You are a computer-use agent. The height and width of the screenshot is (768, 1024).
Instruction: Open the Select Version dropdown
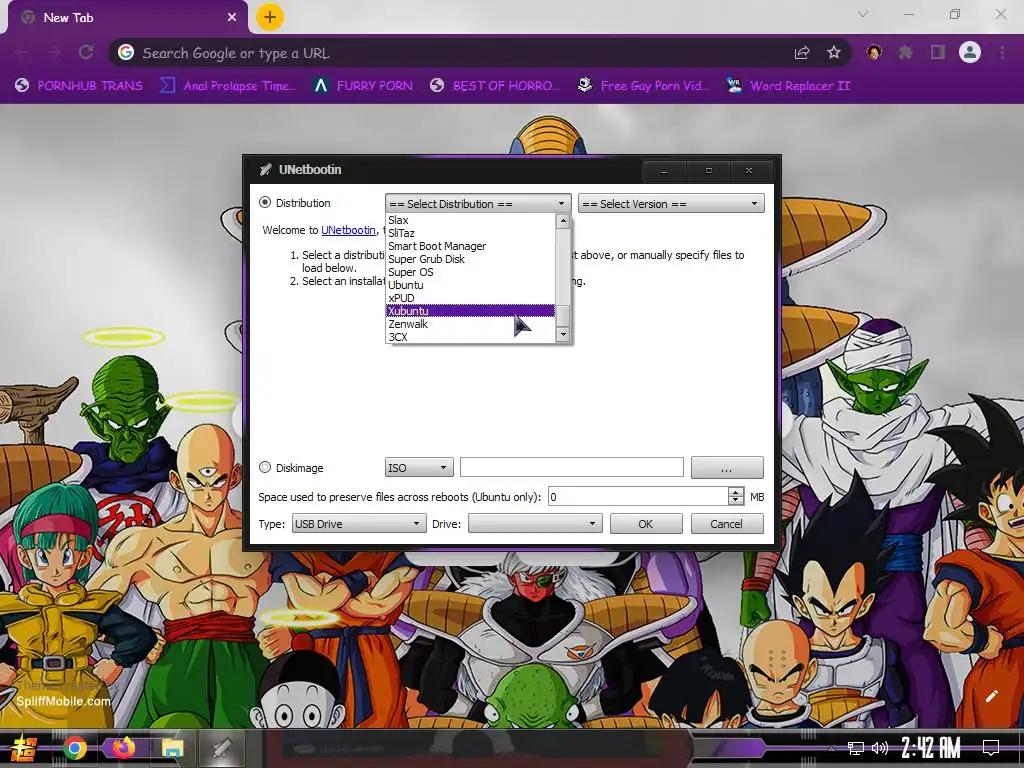pyautogui.click(x=671, y=204)
